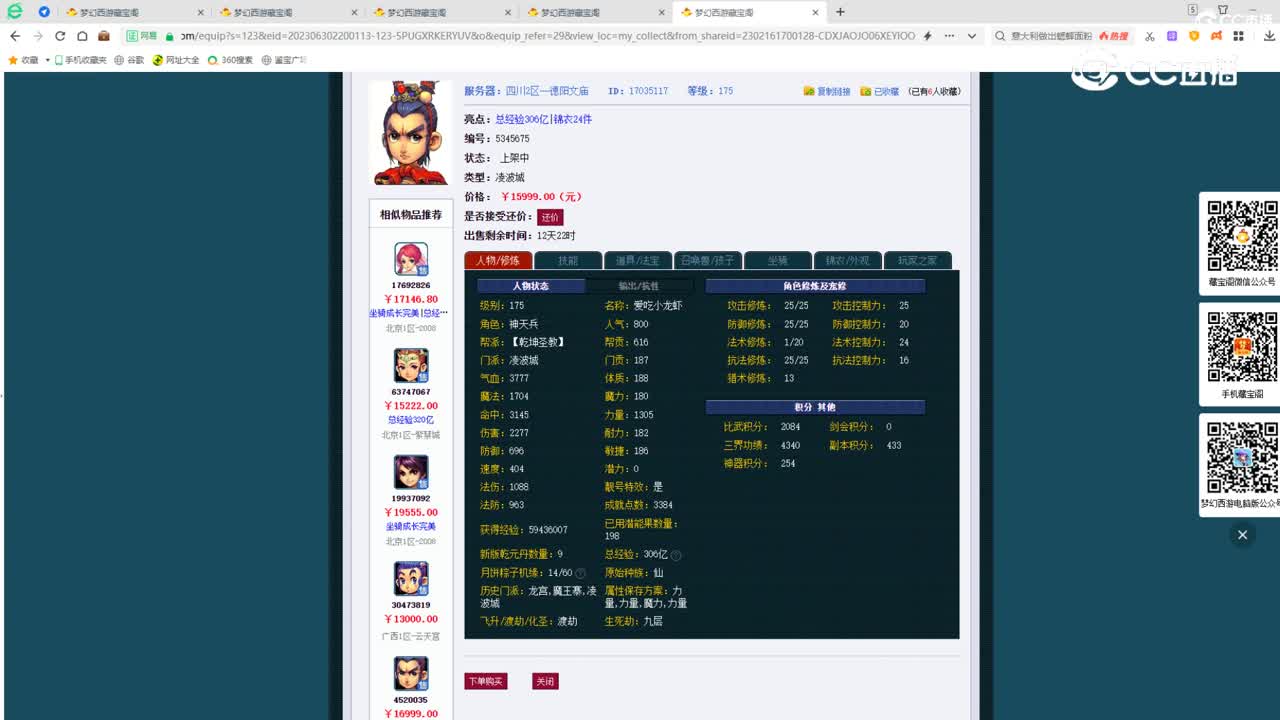Click the question mark beside 月饼粽子机缘
Image resolution: width=1280 pixels, height=720 pixels.
point(580,573)
